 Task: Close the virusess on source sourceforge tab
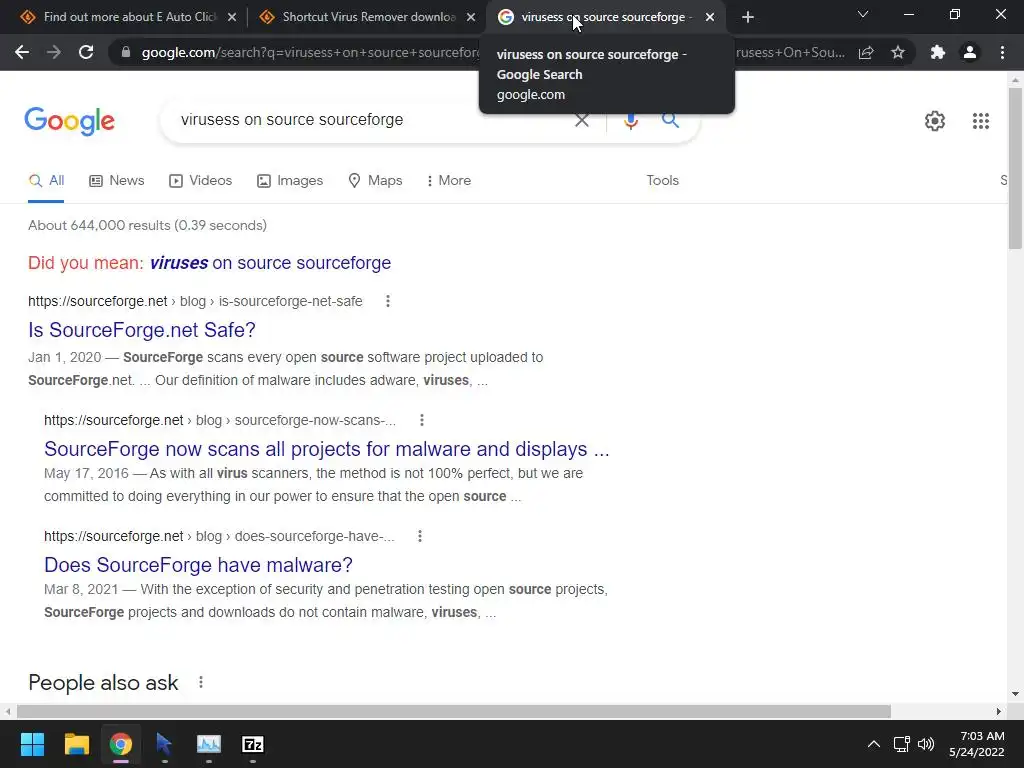pos(710,17)
